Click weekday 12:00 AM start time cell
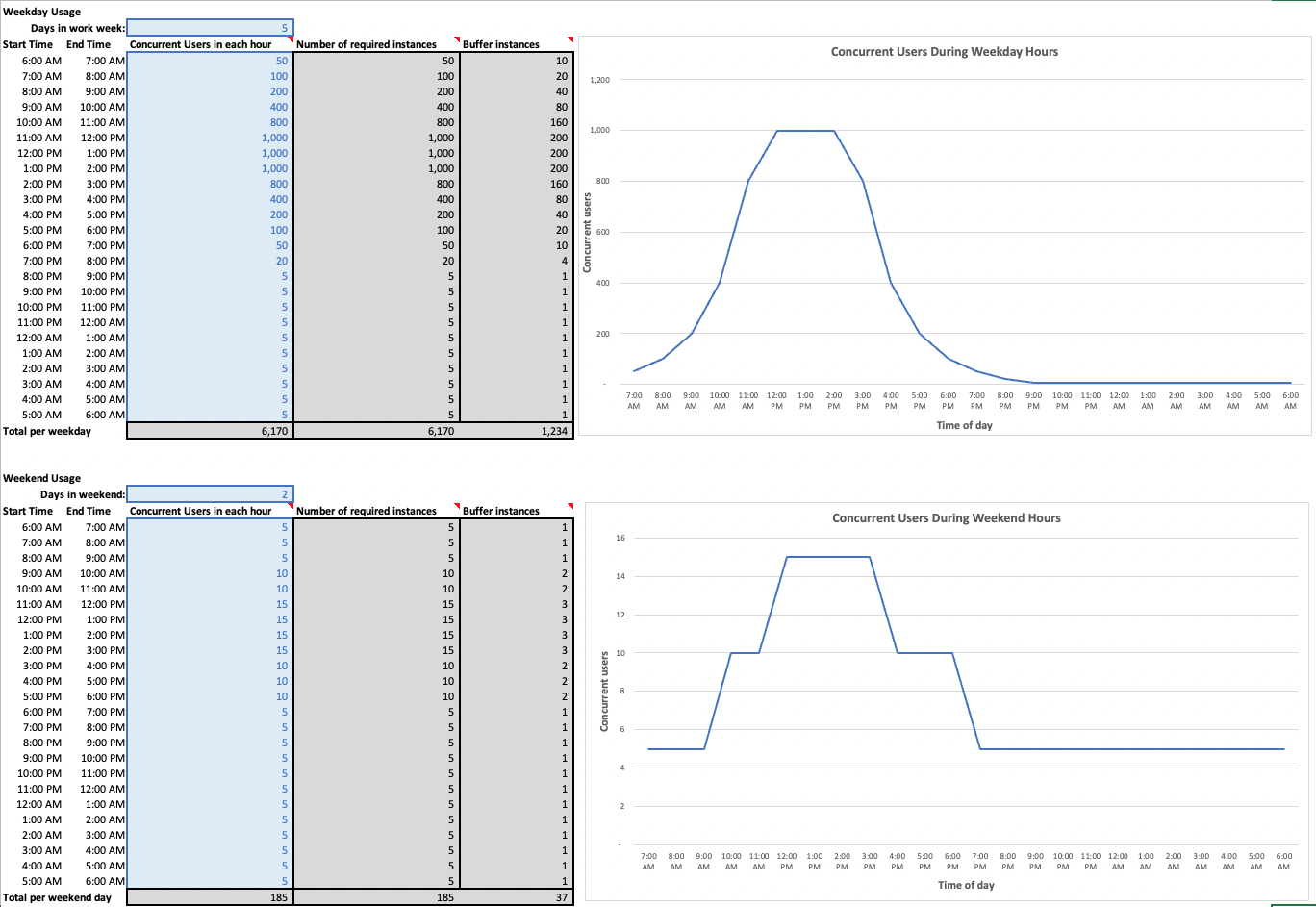1316x907 pixels. pos(38,338)
